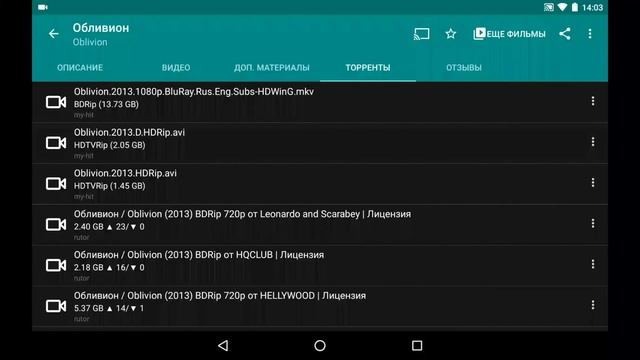Open the header overflow menu
The image size is (640, 360).
(590, 34)
